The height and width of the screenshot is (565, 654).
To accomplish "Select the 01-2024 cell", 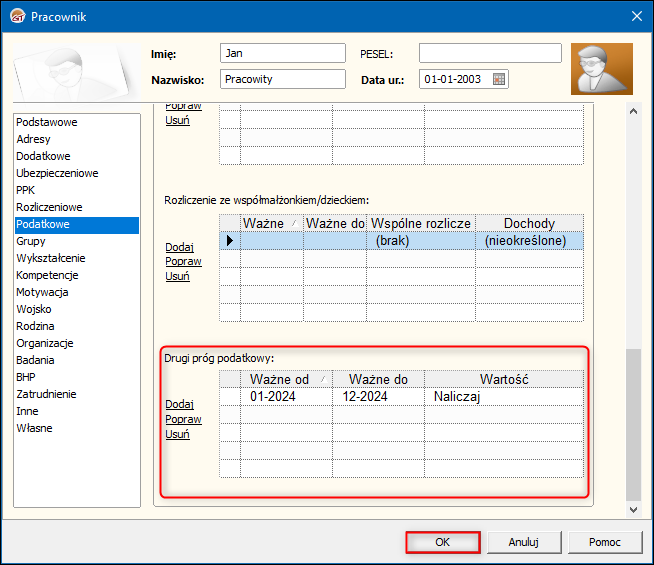I will tap(286, 397).
